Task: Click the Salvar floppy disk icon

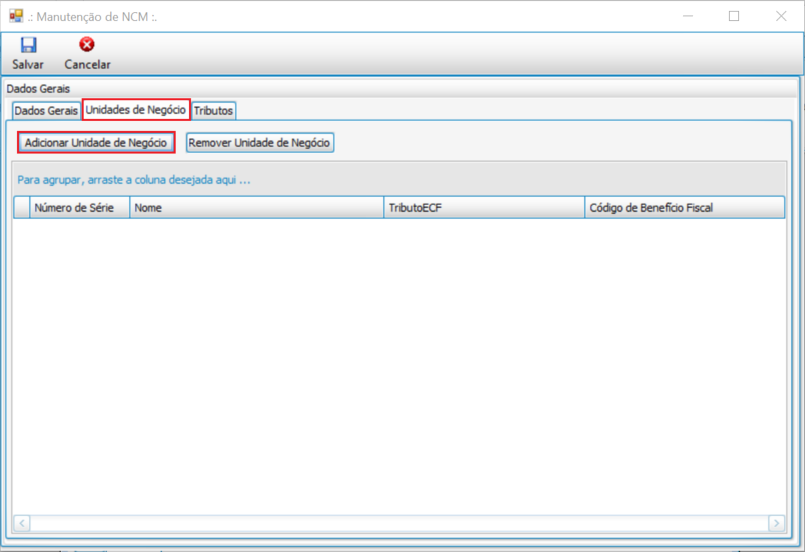Action: (x=28, y=45)
